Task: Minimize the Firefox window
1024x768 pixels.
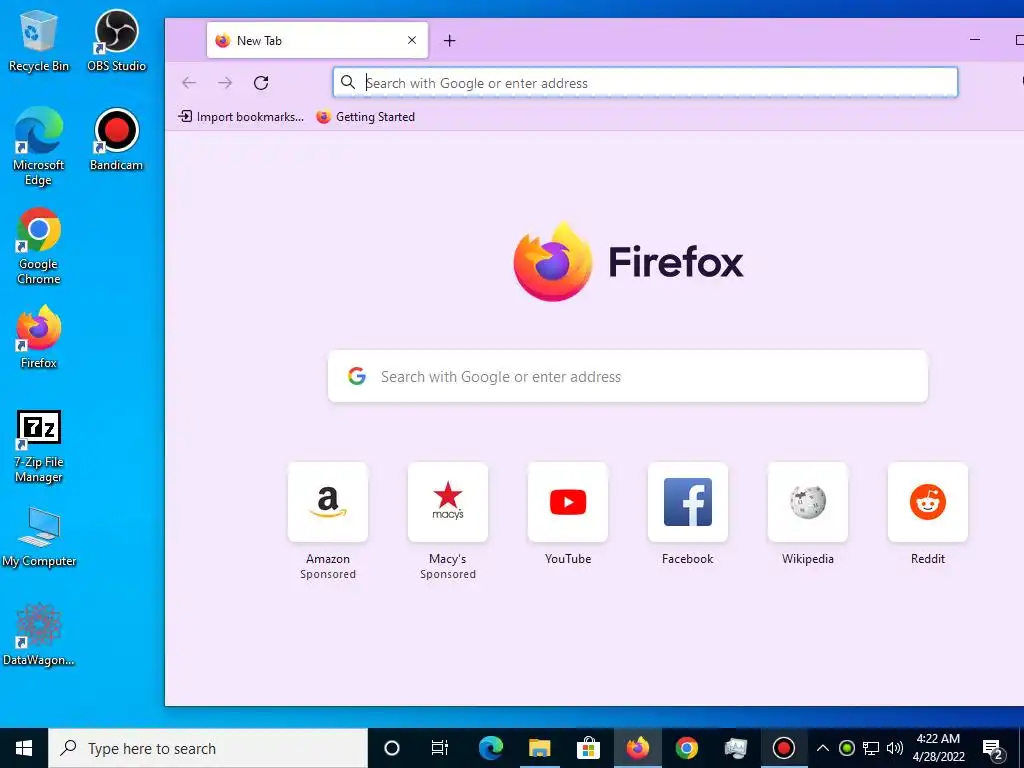Action: 975,40
